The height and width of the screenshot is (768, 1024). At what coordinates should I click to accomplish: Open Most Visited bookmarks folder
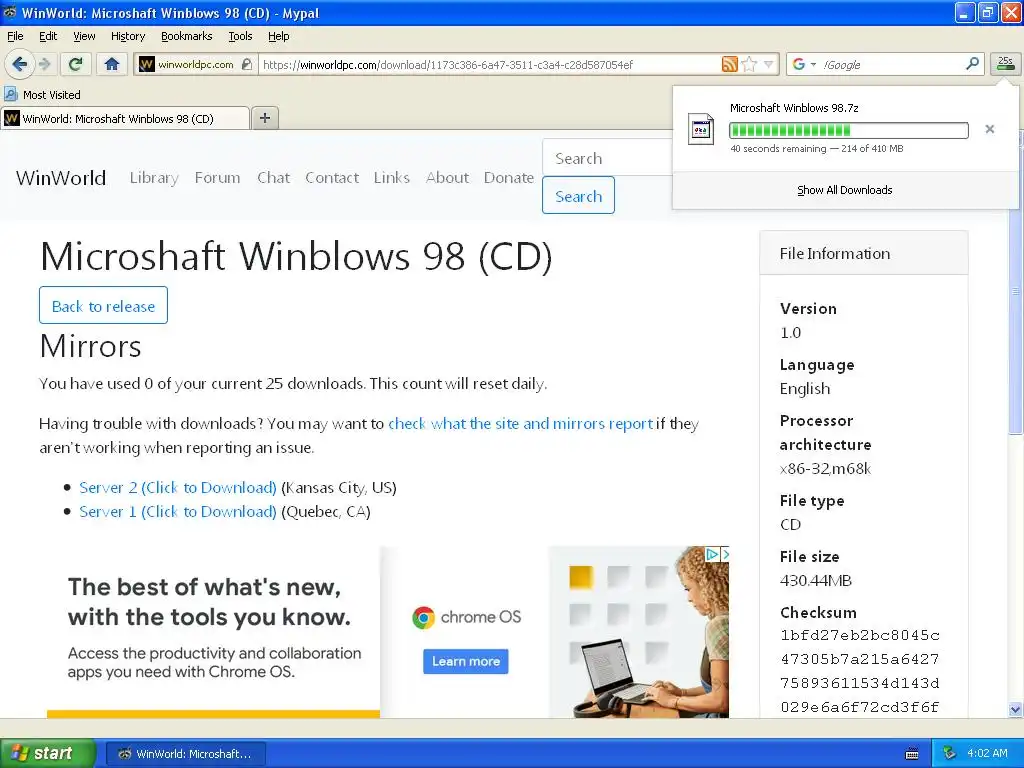[42, 95]
